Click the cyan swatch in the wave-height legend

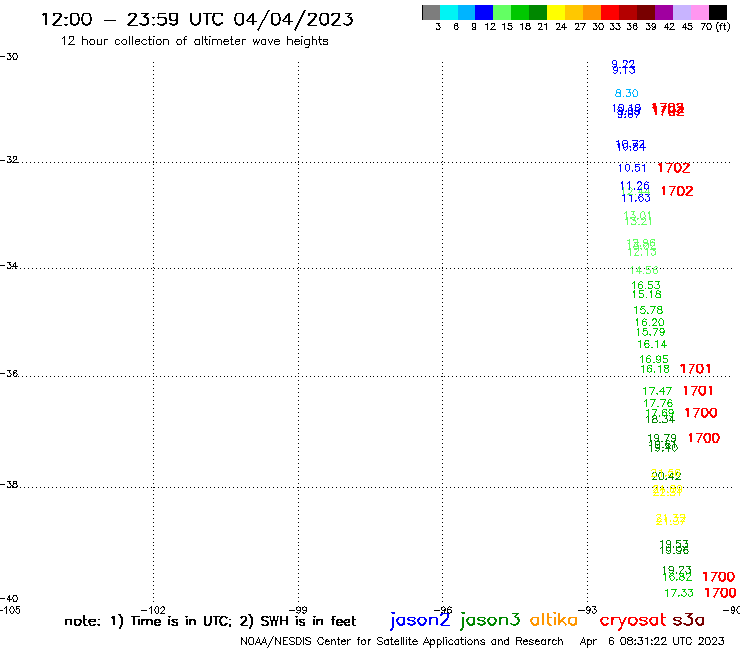point(449,12)
